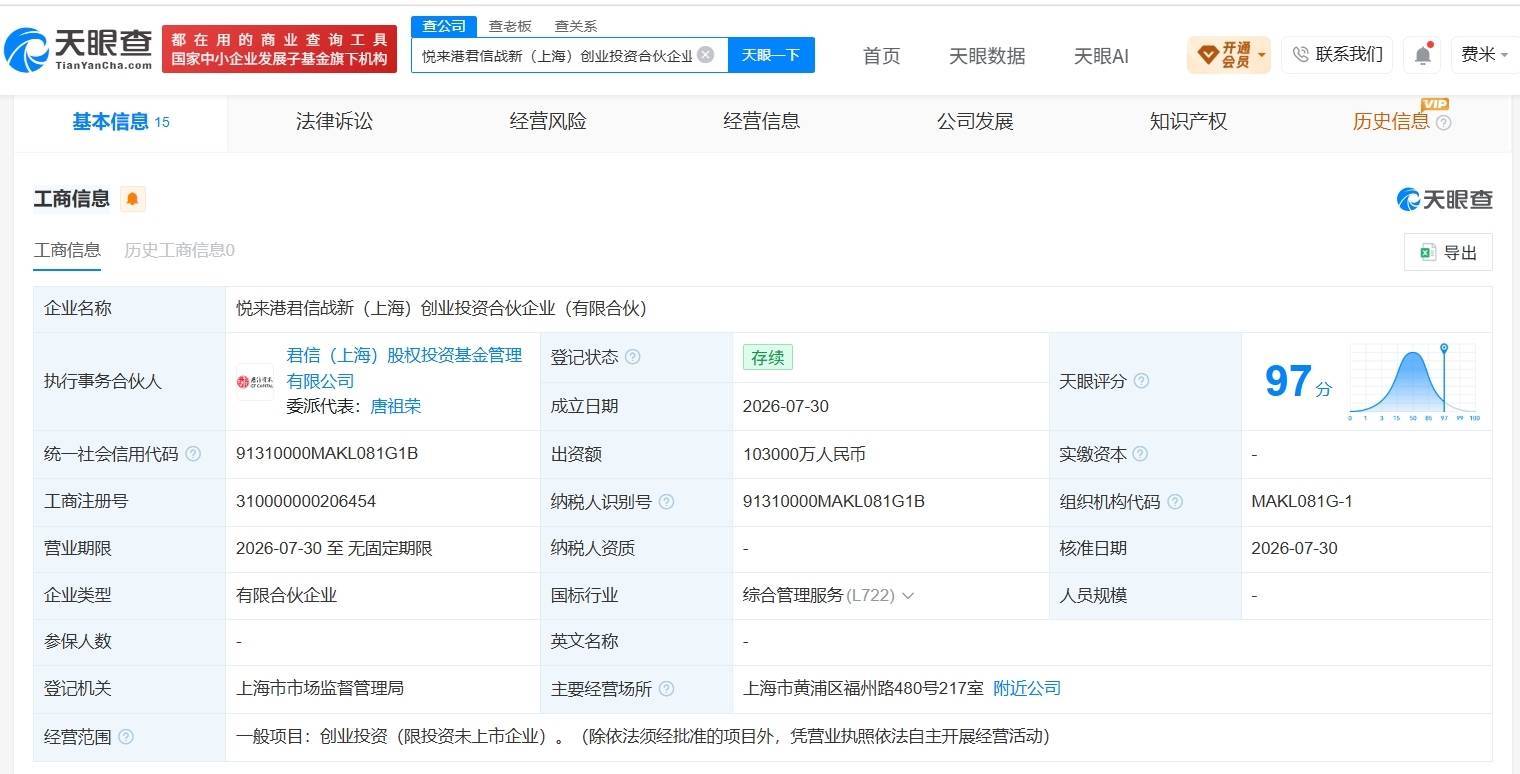Open the 唐祖荣 representative link
This screenshot has width=1520, height=774.
click(x=396, y=406)
